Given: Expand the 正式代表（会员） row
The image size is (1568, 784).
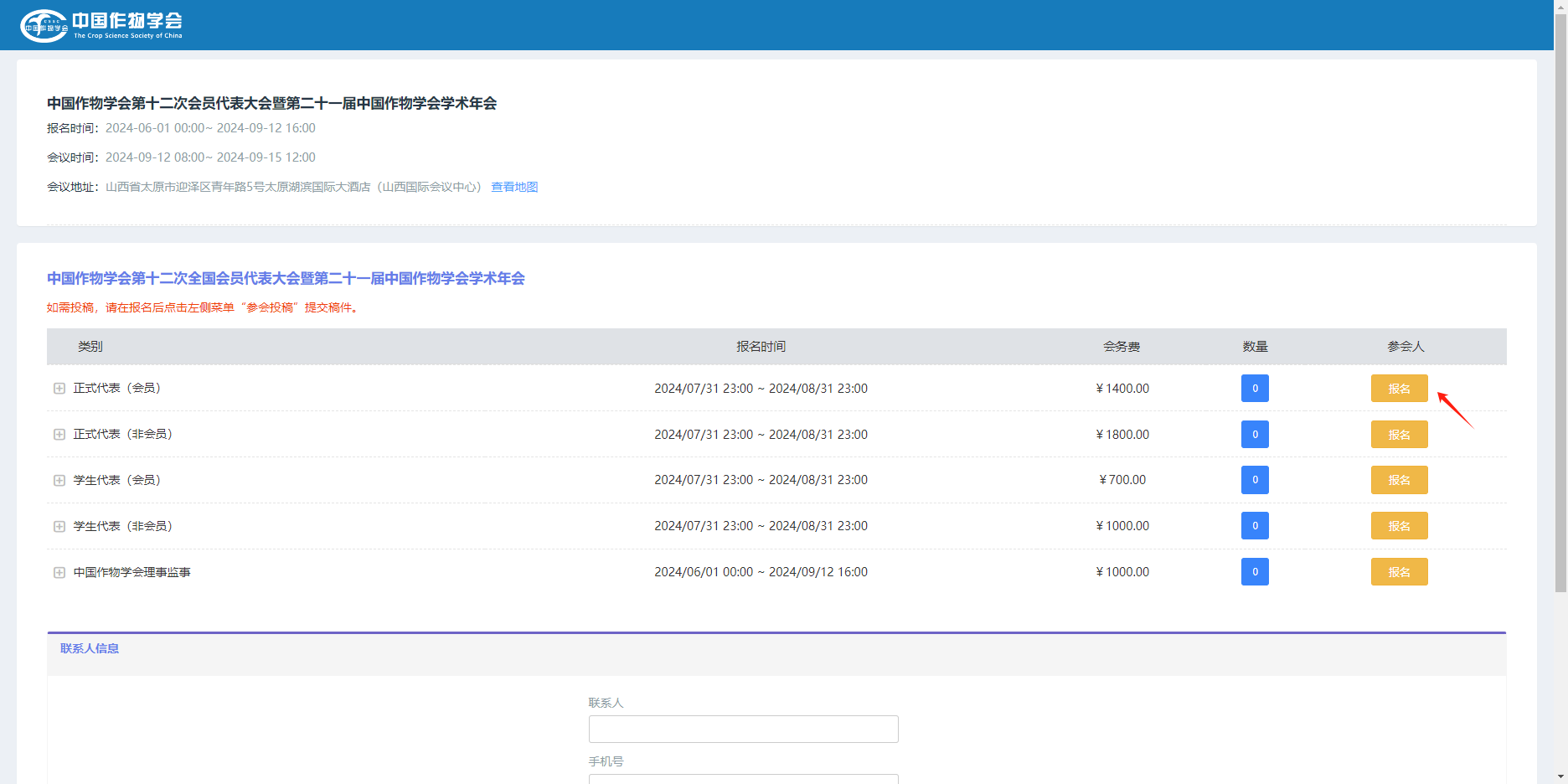Looking at the screenshot, I should tap(59, 389).
